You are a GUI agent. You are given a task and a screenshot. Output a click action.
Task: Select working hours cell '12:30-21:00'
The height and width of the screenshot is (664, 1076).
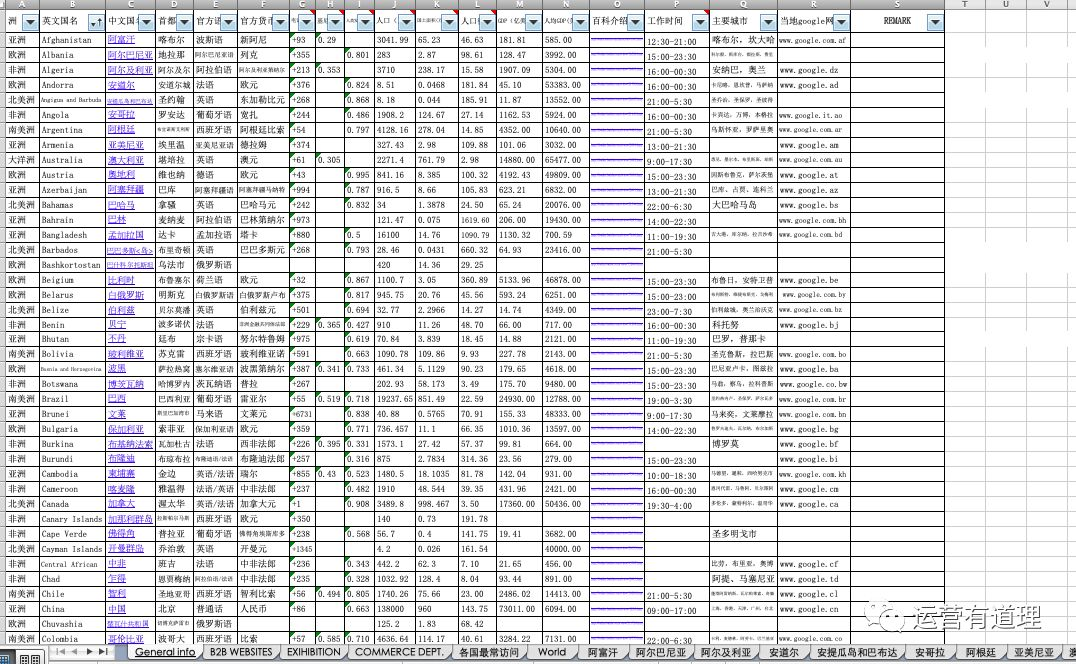[x=677, y=41]
